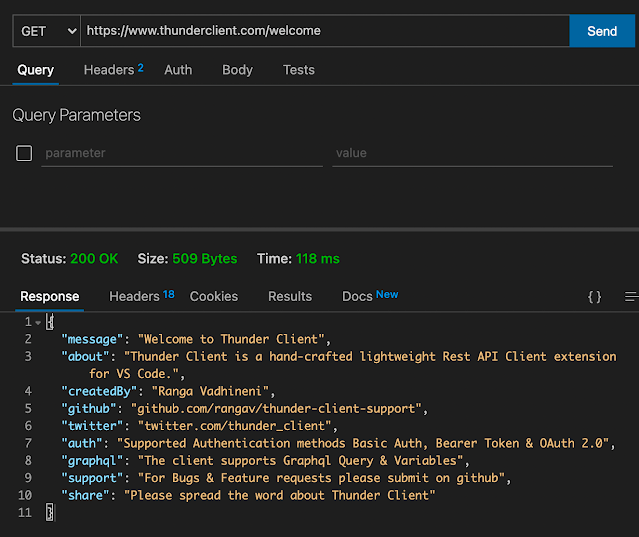Open the request Headers tab
The width and height of the screenshot is (639, 537).
(112, 70)
